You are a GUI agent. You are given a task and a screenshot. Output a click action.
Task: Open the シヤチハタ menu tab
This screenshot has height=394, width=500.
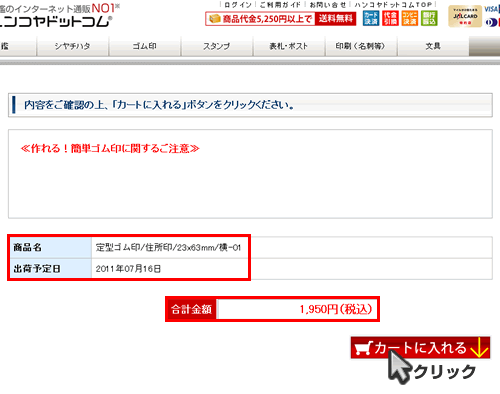pos(72,46)
